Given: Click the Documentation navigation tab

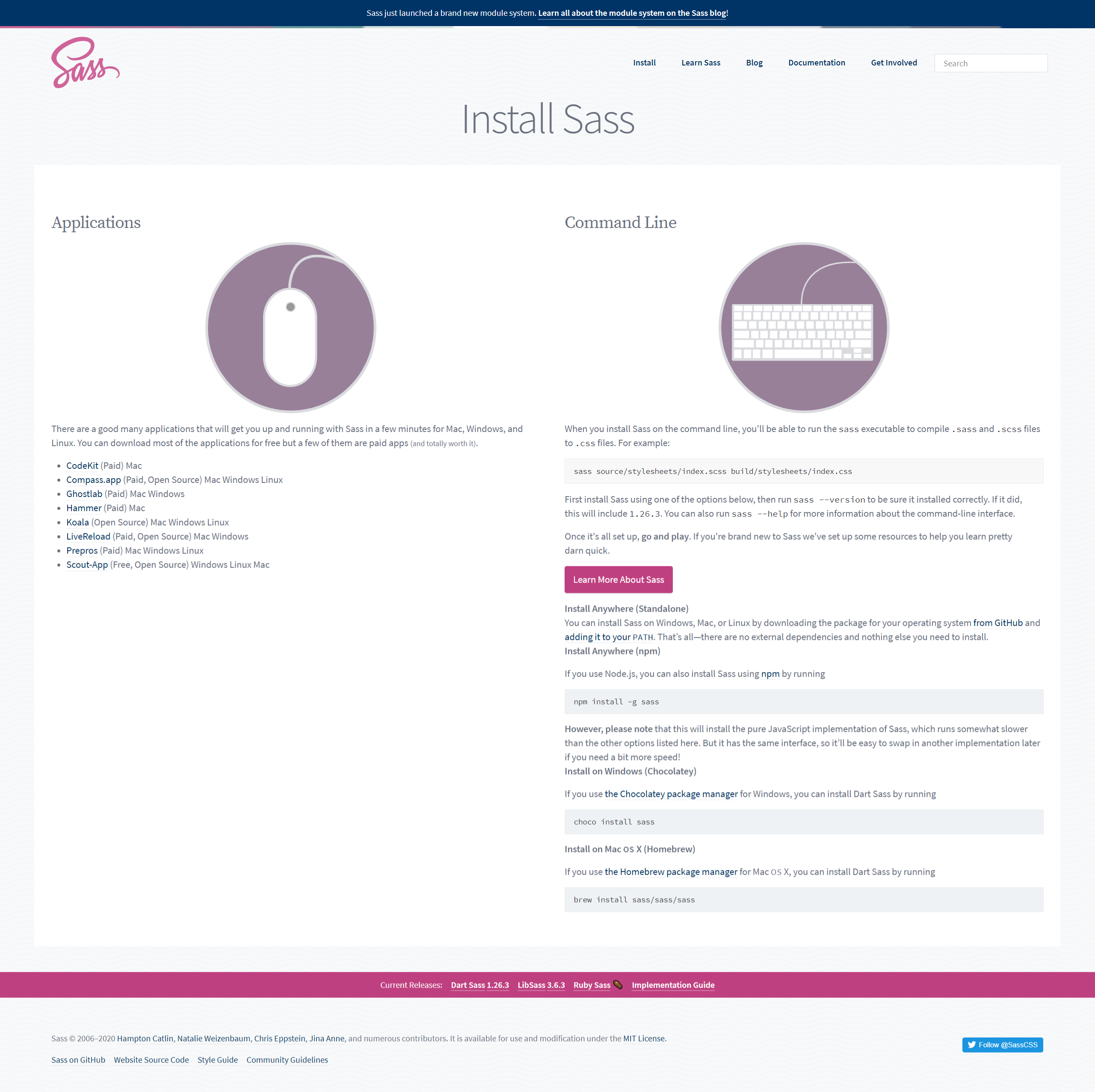Looking at the screenshot, I should coord(817,63).
